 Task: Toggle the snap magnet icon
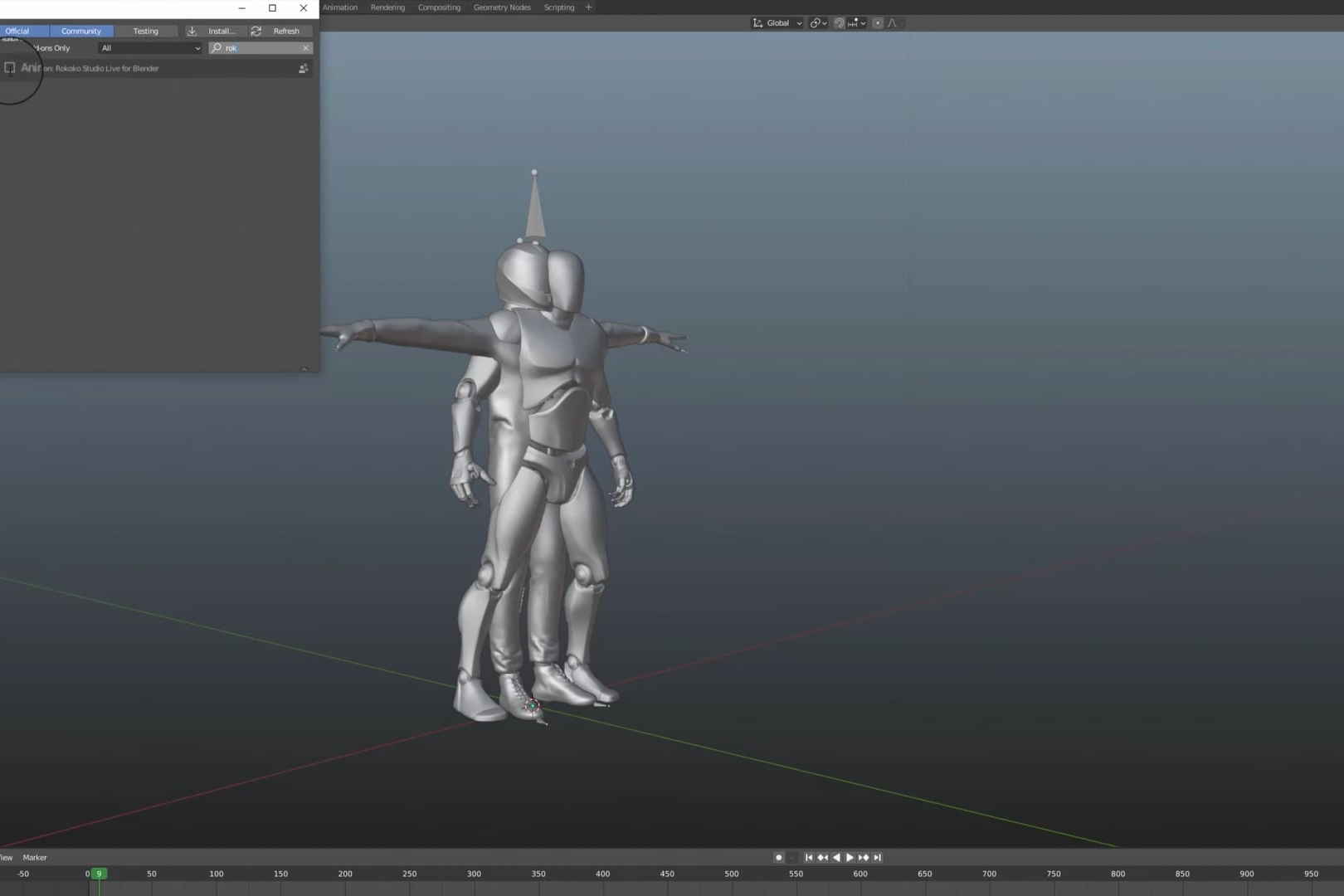point(840,23)
